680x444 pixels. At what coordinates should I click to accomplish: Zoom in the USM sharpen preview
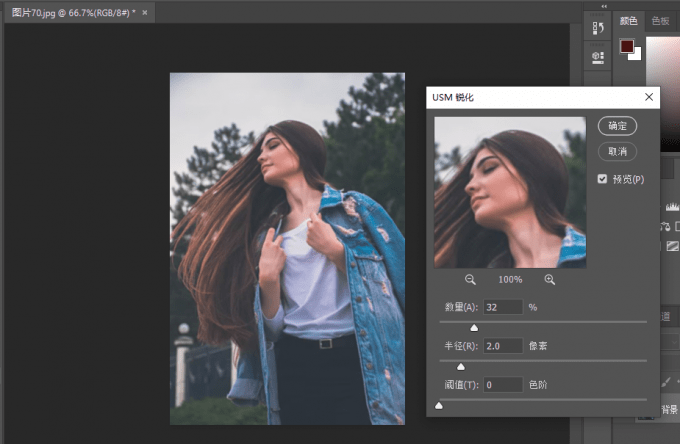[x=549, y=280]
